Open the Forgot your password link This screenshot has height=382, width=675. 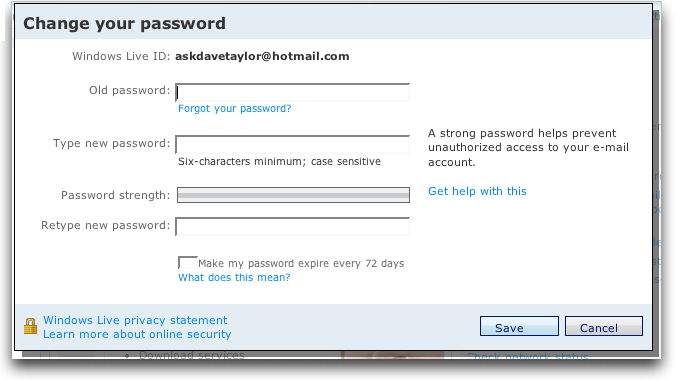click(235, 109)
